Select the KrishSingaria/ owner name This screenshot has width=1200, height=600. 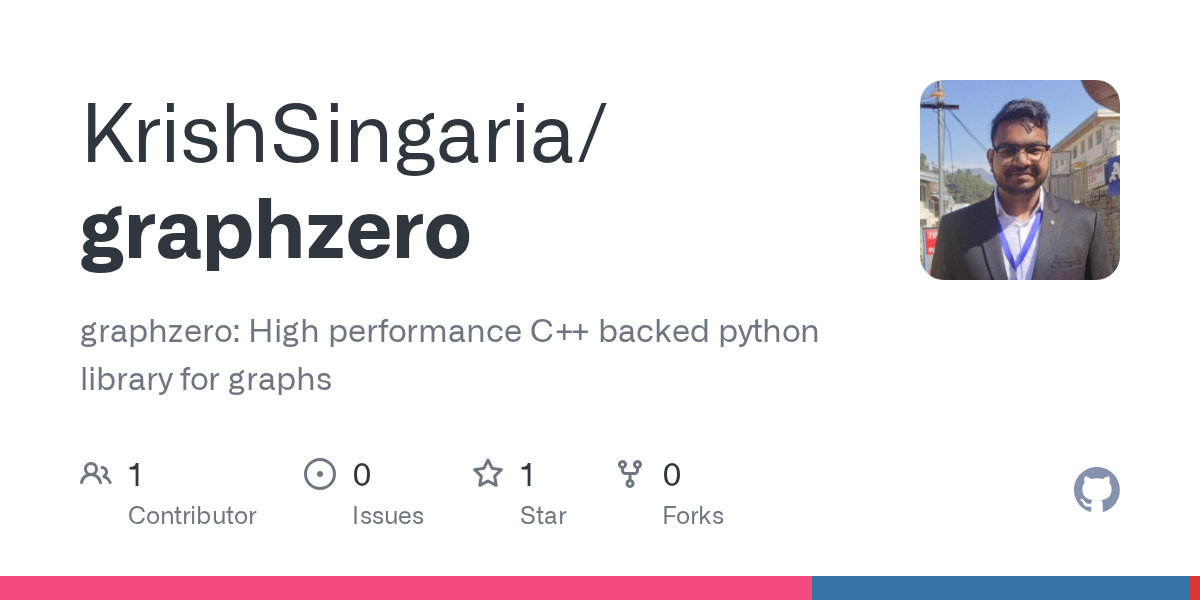point(342,134)
